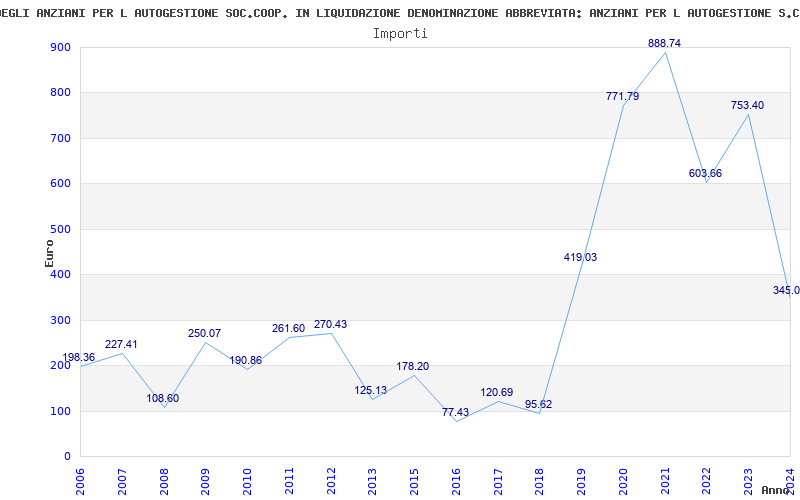Click the 888.74 peak value label

click(664, 44)
